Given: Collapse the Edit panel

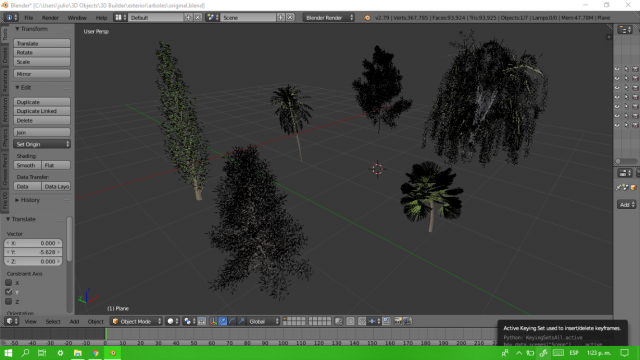Looking at the screenshot, I should (x=18, y=87).
